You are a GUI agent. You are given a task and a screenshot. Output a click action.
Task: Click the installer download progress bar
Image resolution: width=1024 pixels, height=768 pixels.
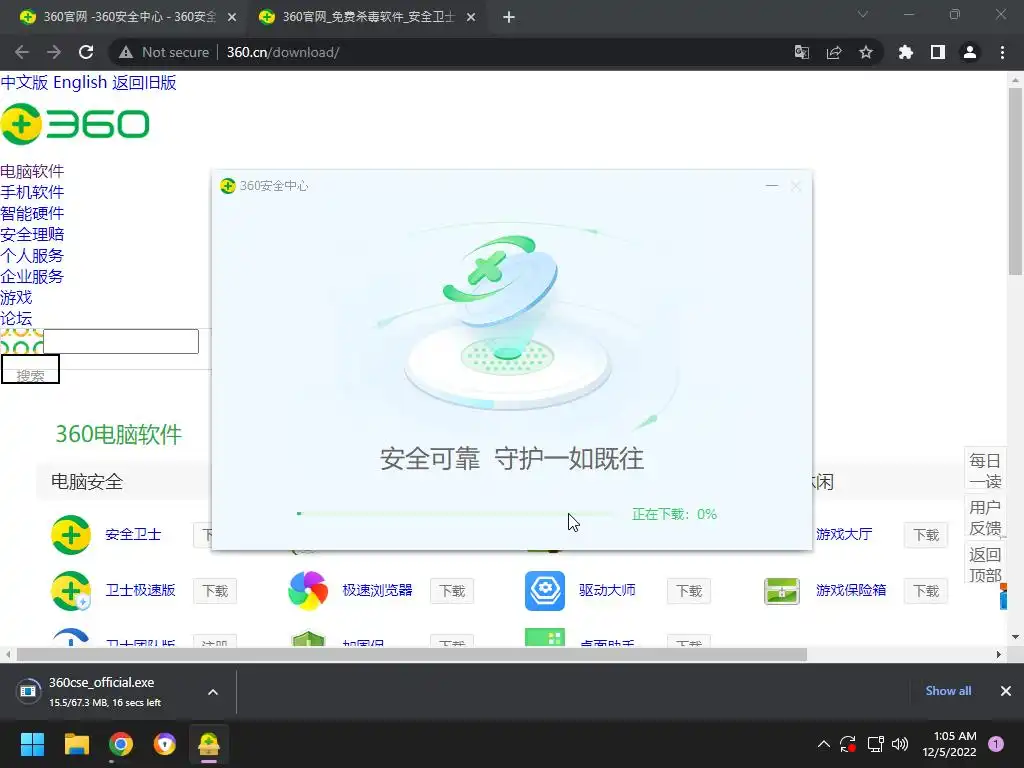(457, 514)
